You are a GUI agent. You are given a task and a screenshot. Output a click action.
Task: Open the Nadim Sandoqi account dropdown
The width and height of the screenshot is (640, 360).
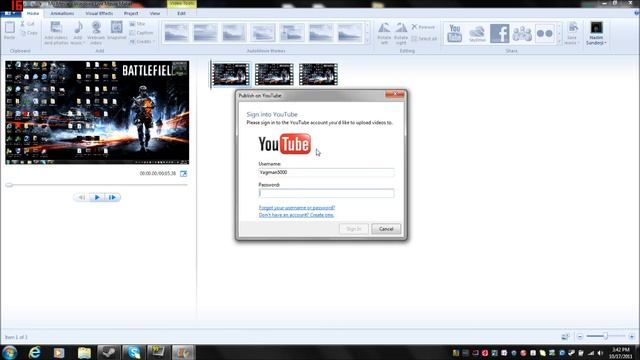596,33
